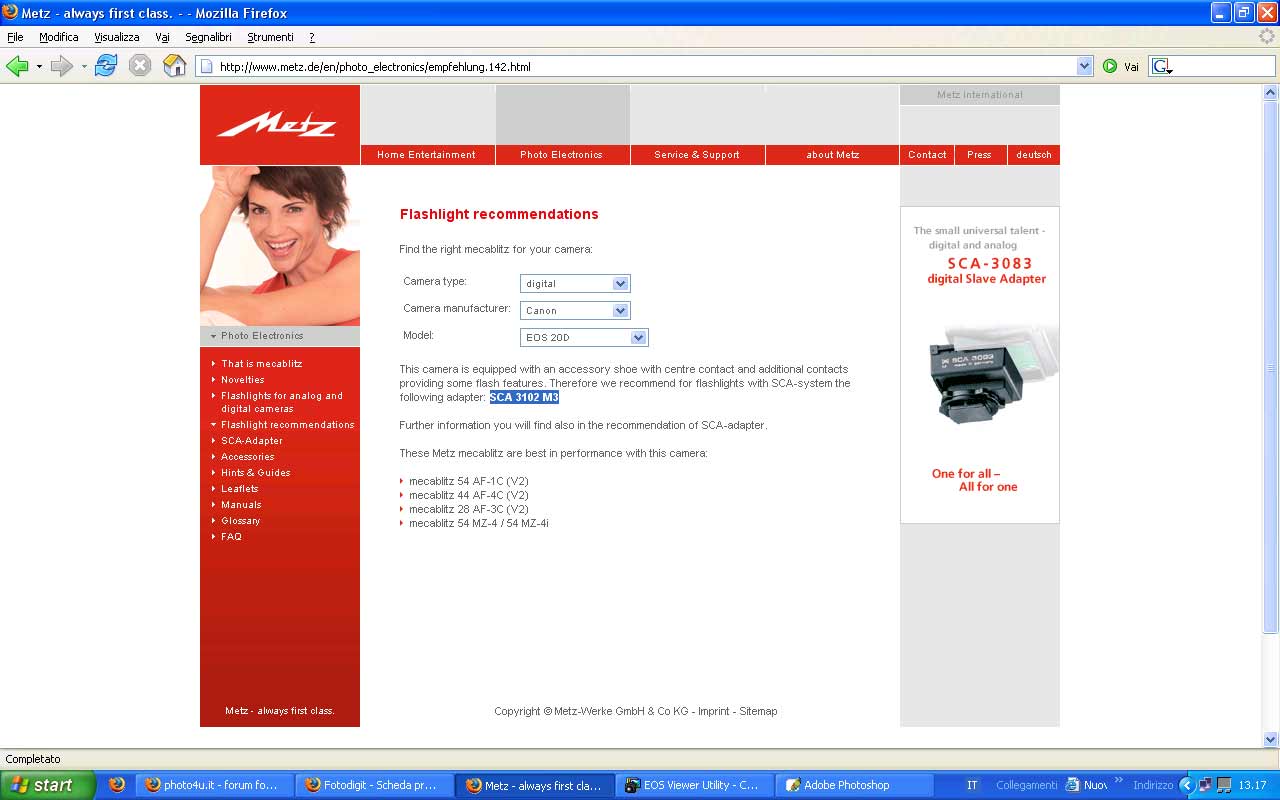Viewport: 1280px width, 800px height.
Task: Click the Windows Start button
Action: [x=47, y=785]
